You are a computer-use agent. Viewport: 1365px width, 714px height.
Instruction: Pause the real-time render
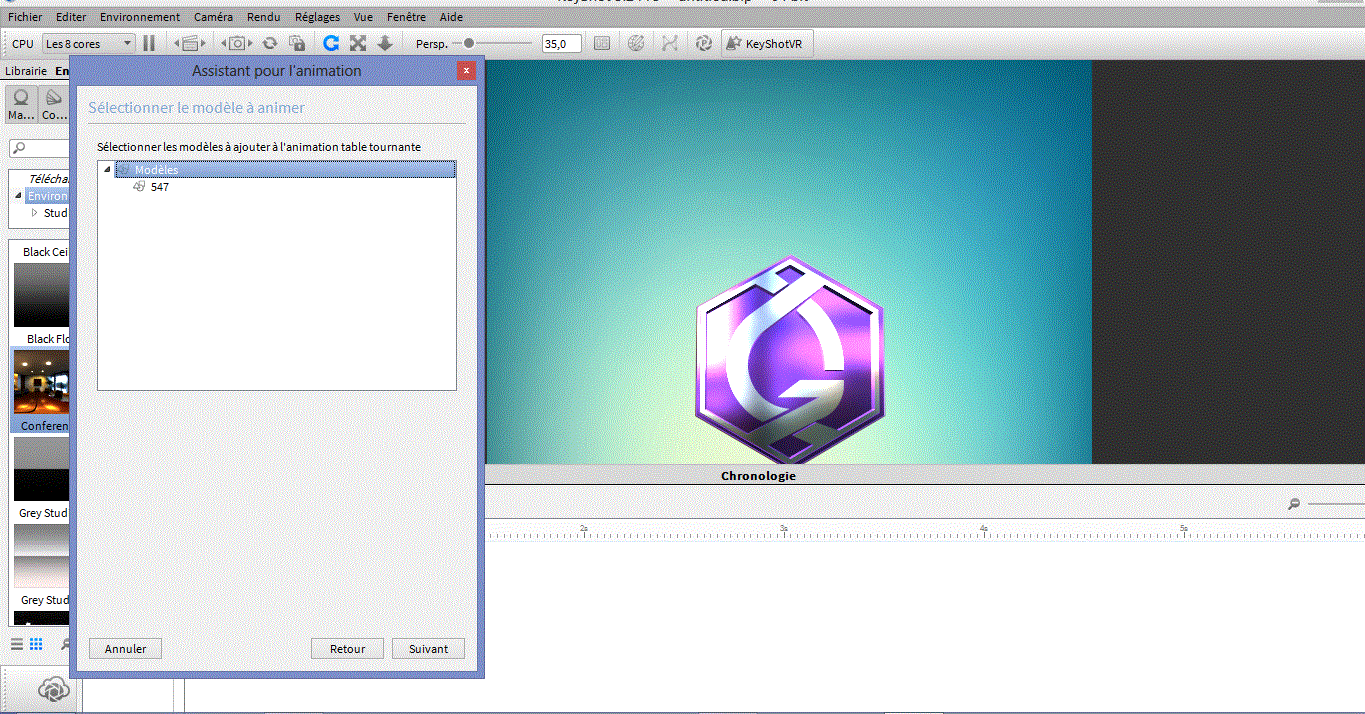pos(149,43)
